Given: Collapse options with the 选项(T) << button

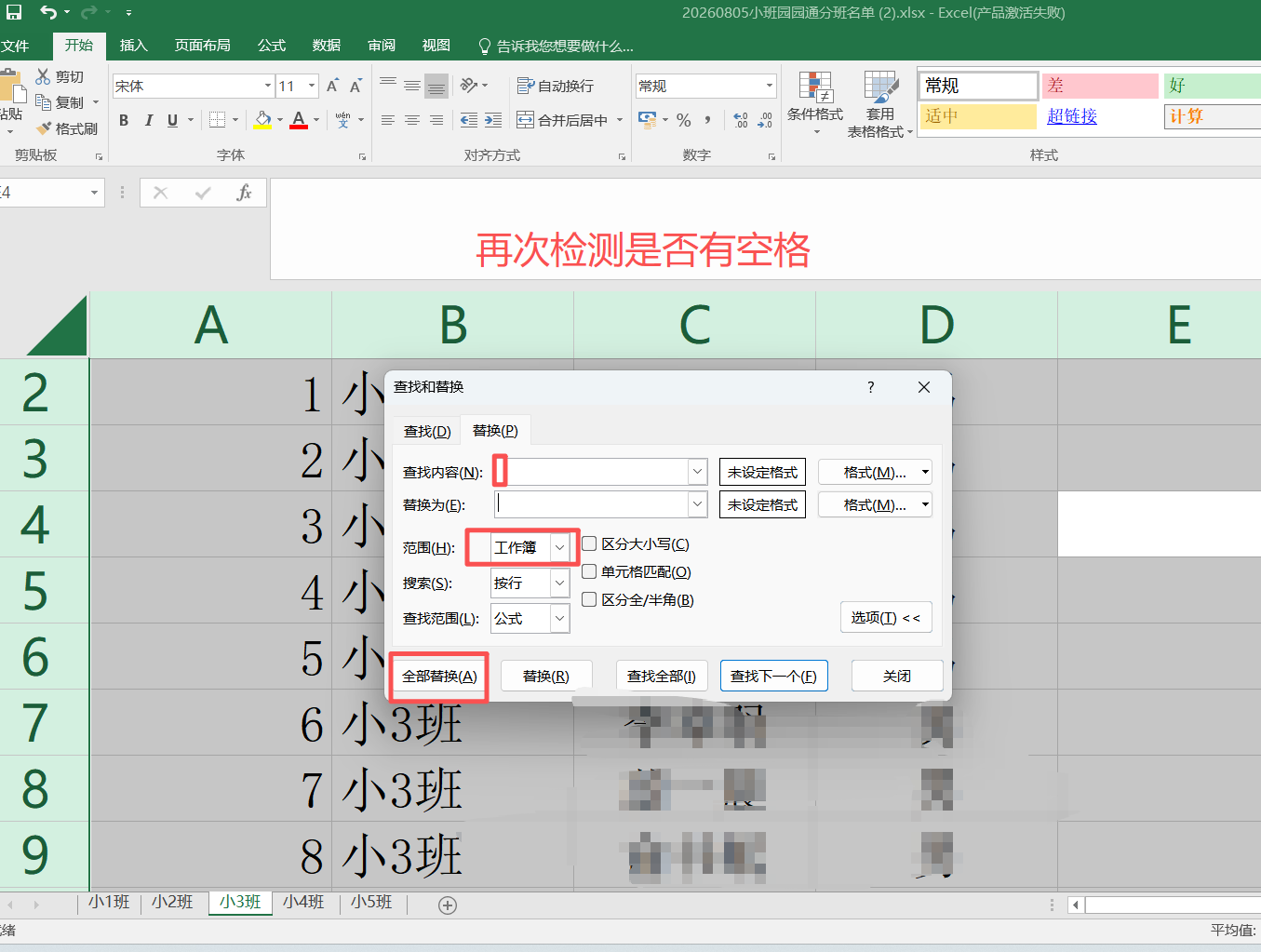Looking at the screenshot, I should click(x=886, y=617).
